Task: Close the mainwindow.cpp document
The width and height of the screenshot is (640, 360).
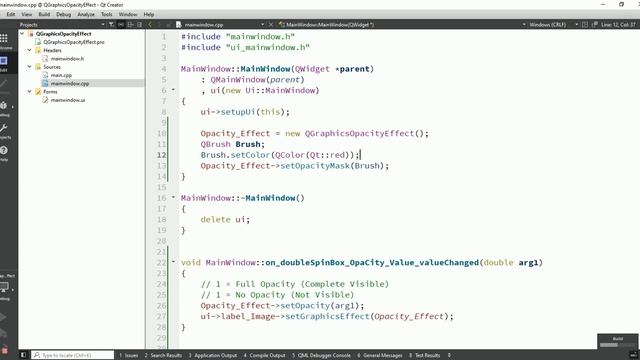Action: point(271,24)
